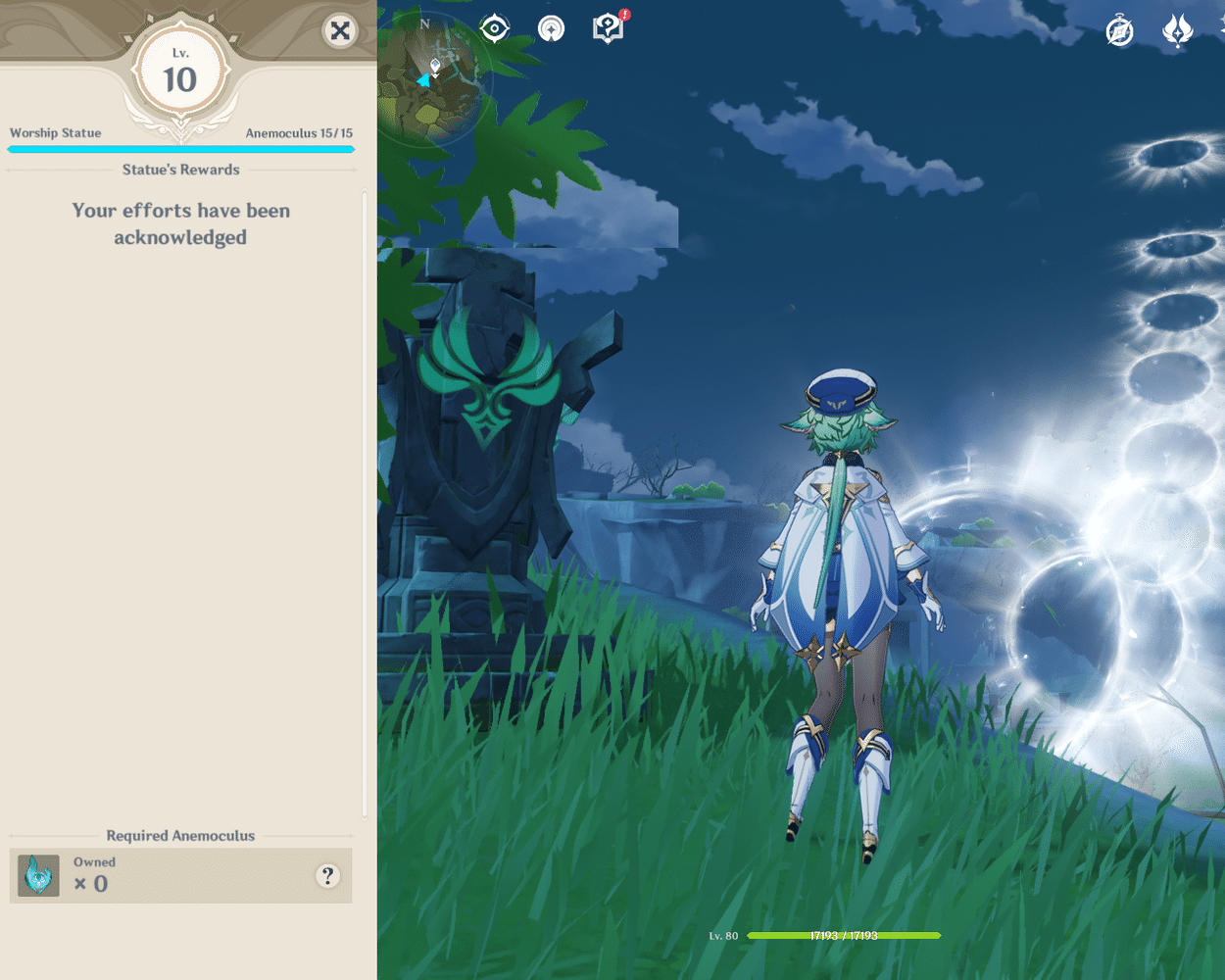Click the Statue's Rewards header
Viewport: 1225px width, 980px height.
point(180,169)
